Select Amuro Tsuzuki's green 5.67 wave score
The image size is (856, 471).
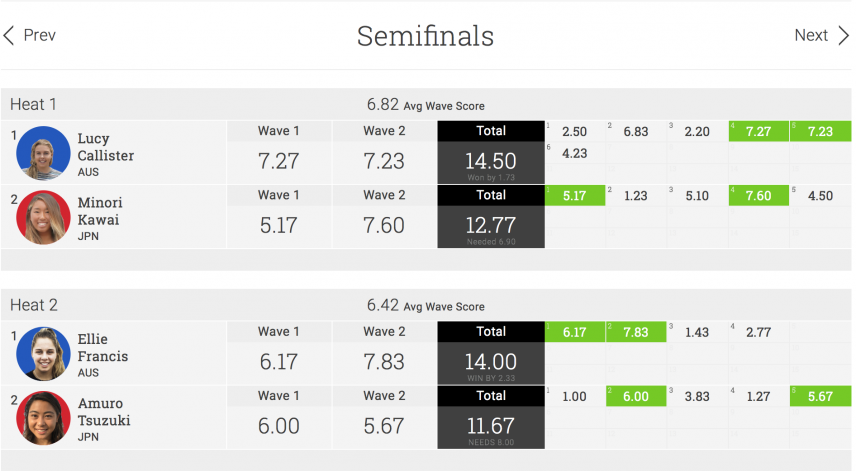coord(821,397)
